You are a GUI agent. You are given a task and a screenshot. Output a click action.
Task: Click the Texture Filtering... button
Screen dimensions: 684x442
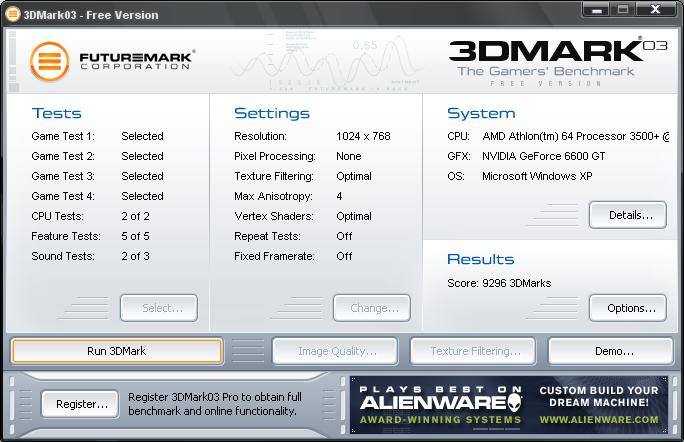click(473, 351)
